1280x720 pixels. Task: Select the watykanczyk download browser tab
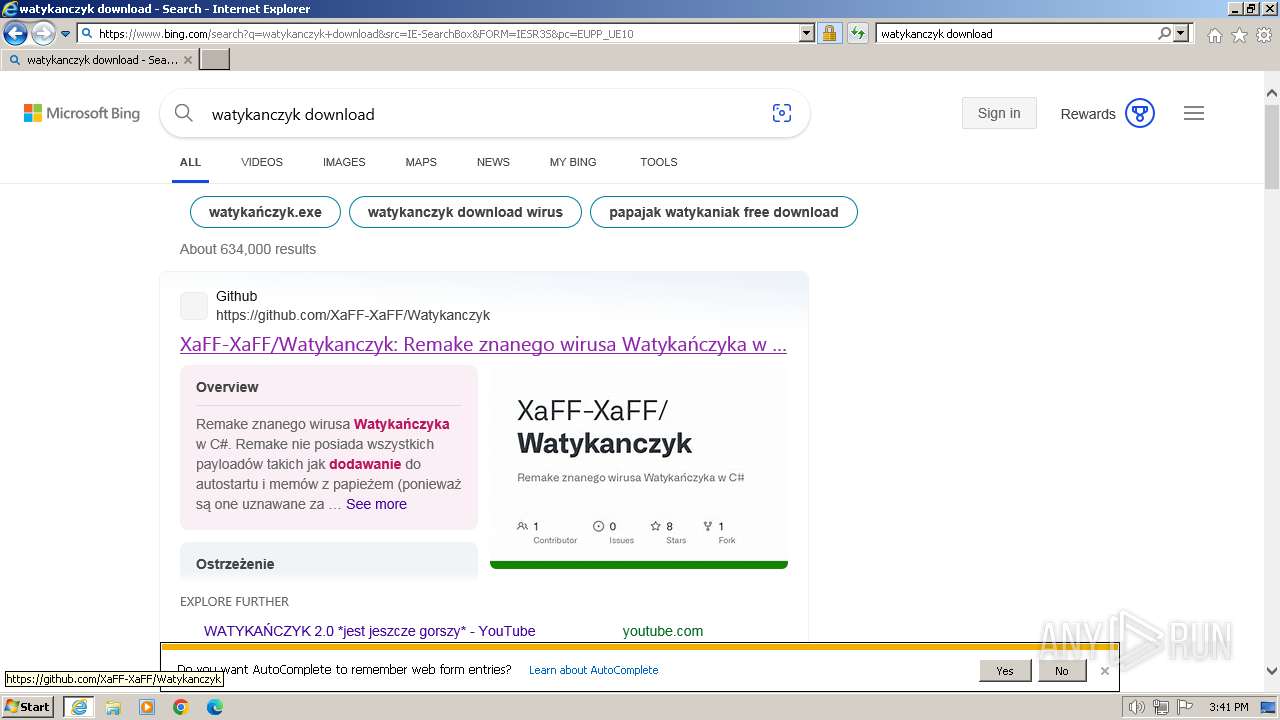(99, 60)
